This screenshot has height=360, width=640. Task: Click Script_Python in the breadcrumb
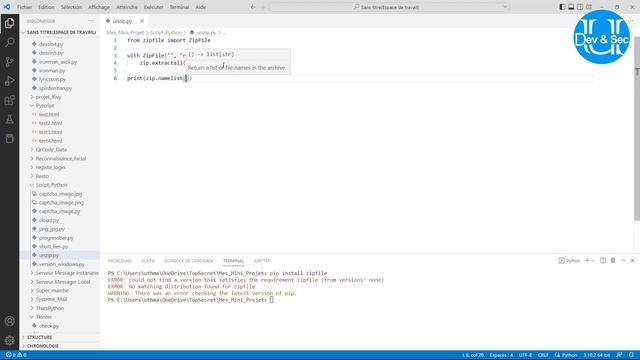tap(166, 32)
